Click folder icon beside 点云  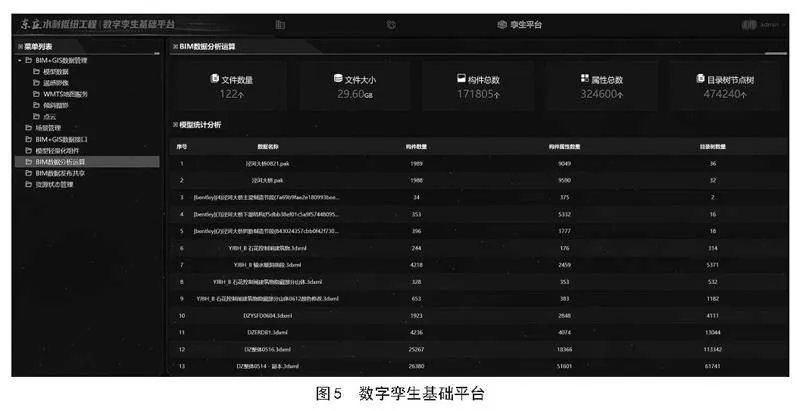36,116
